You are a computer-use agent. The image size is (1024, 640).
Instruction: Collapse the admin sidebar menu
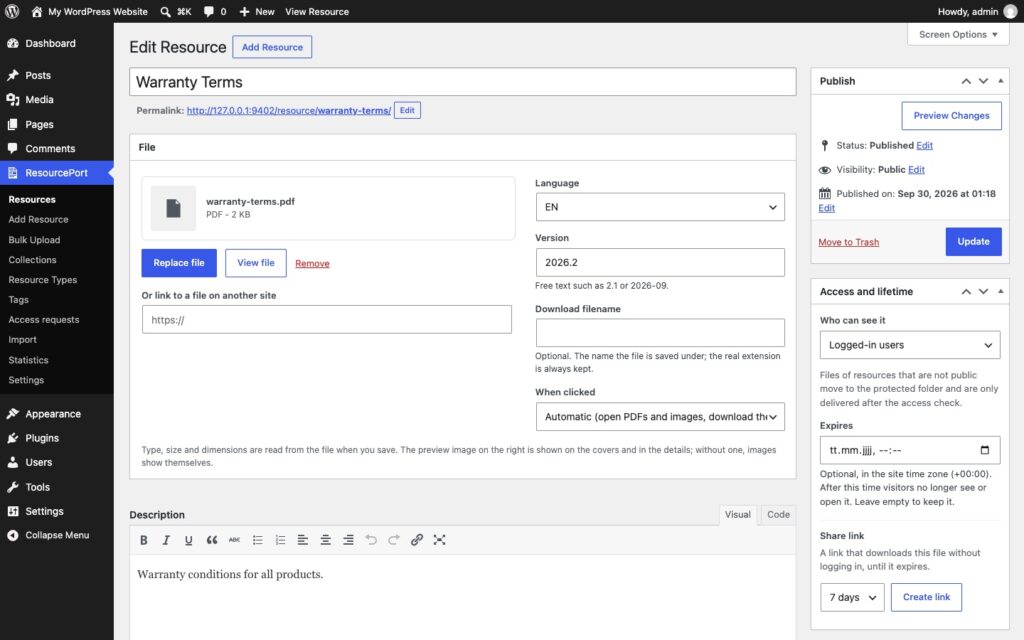tap(57, 535)
